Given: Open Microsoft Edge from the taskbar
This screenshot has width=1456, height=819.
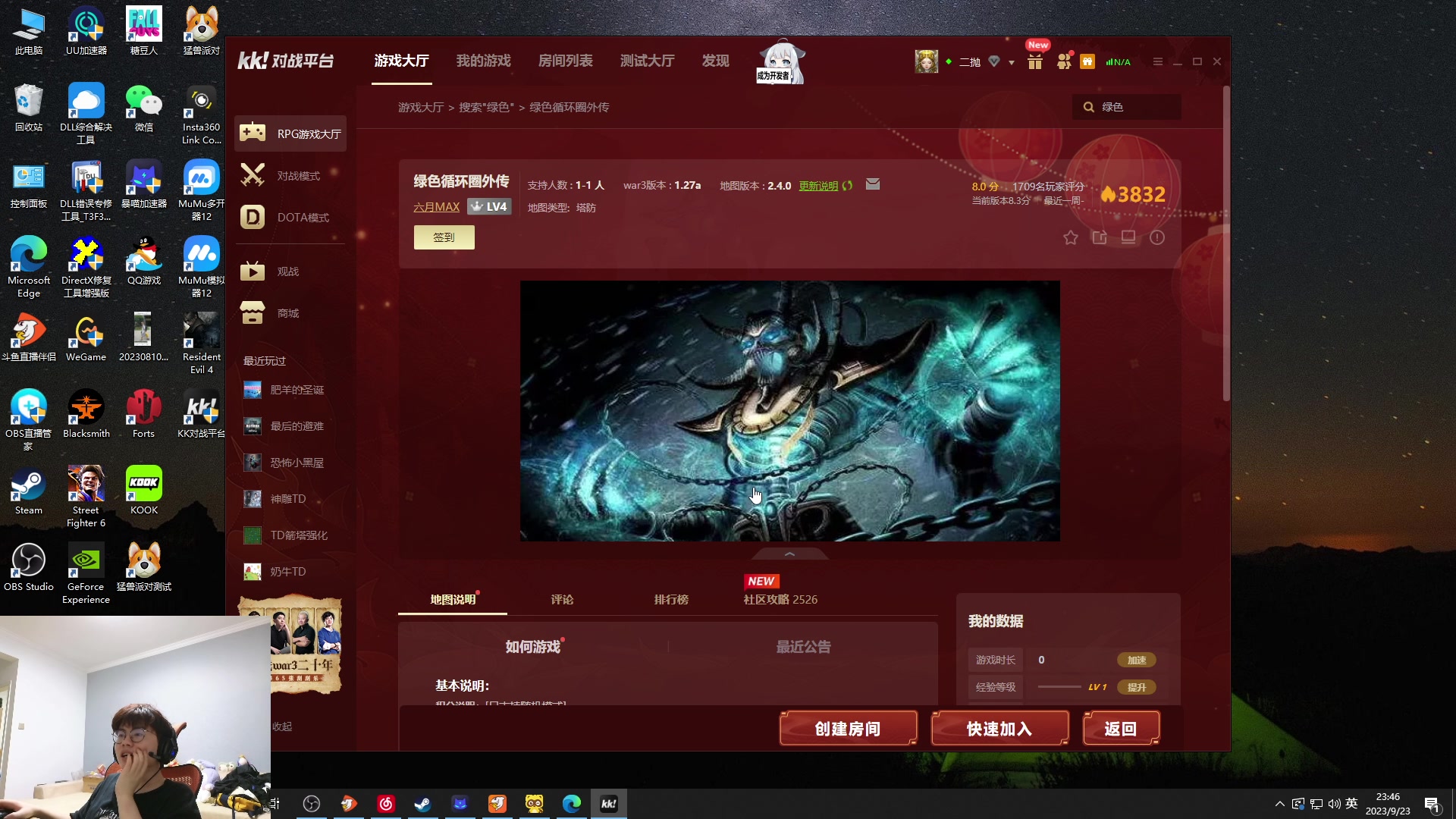Looking at the screenshot, I should (x=572, y=804).
